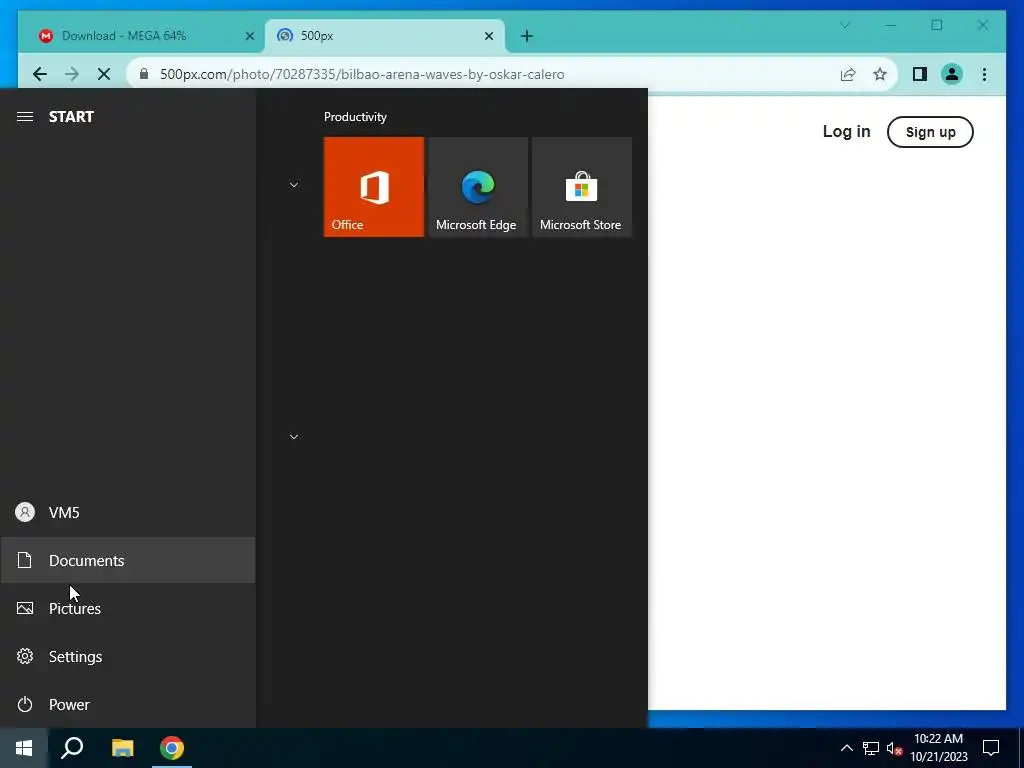Screen dimensions: 1024x768
Task: Open Settings from Start menu
Action: pyautogui.click(x=128, y=656)
